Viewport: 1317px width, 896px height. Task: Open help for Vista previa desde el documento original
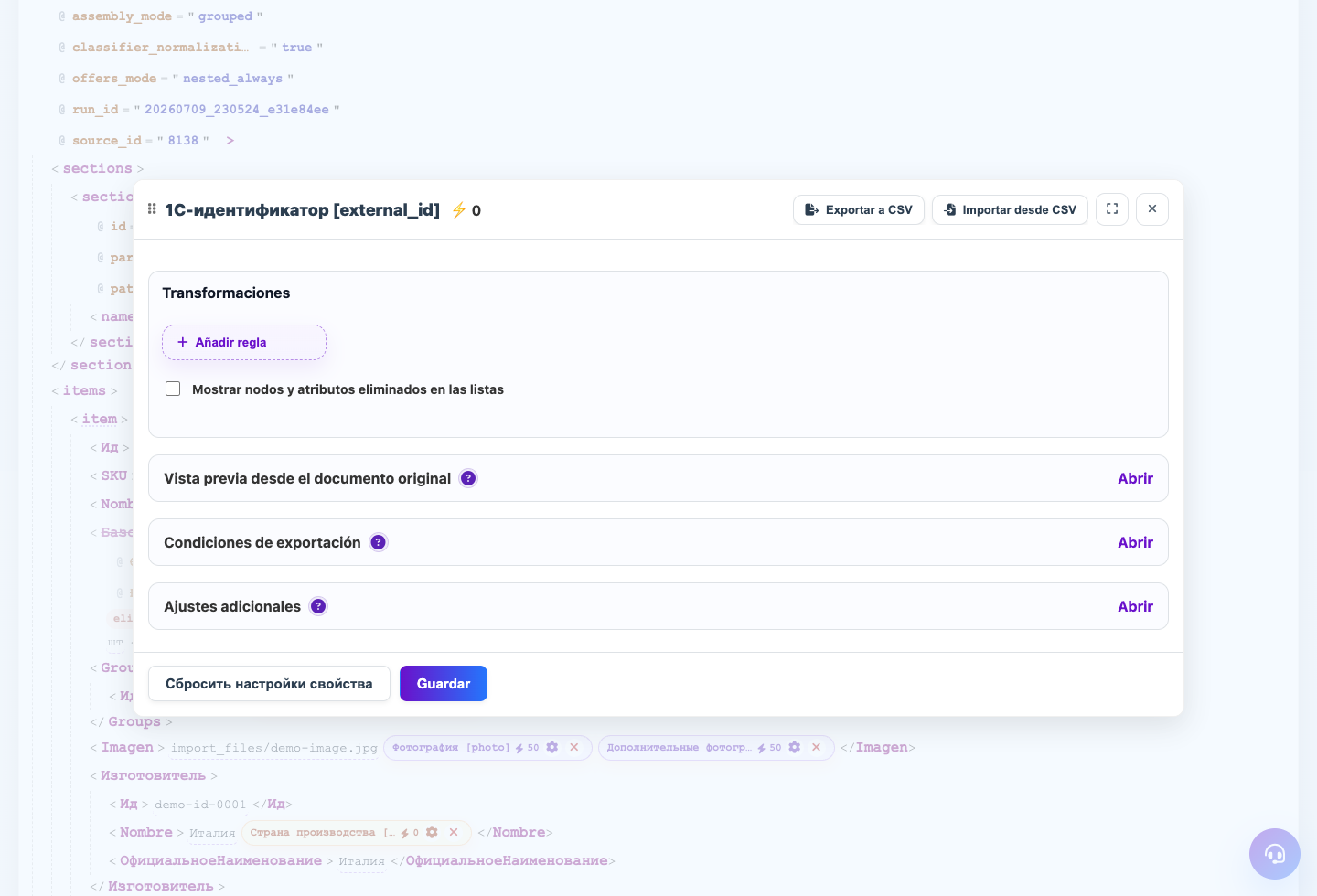[468, 478]
